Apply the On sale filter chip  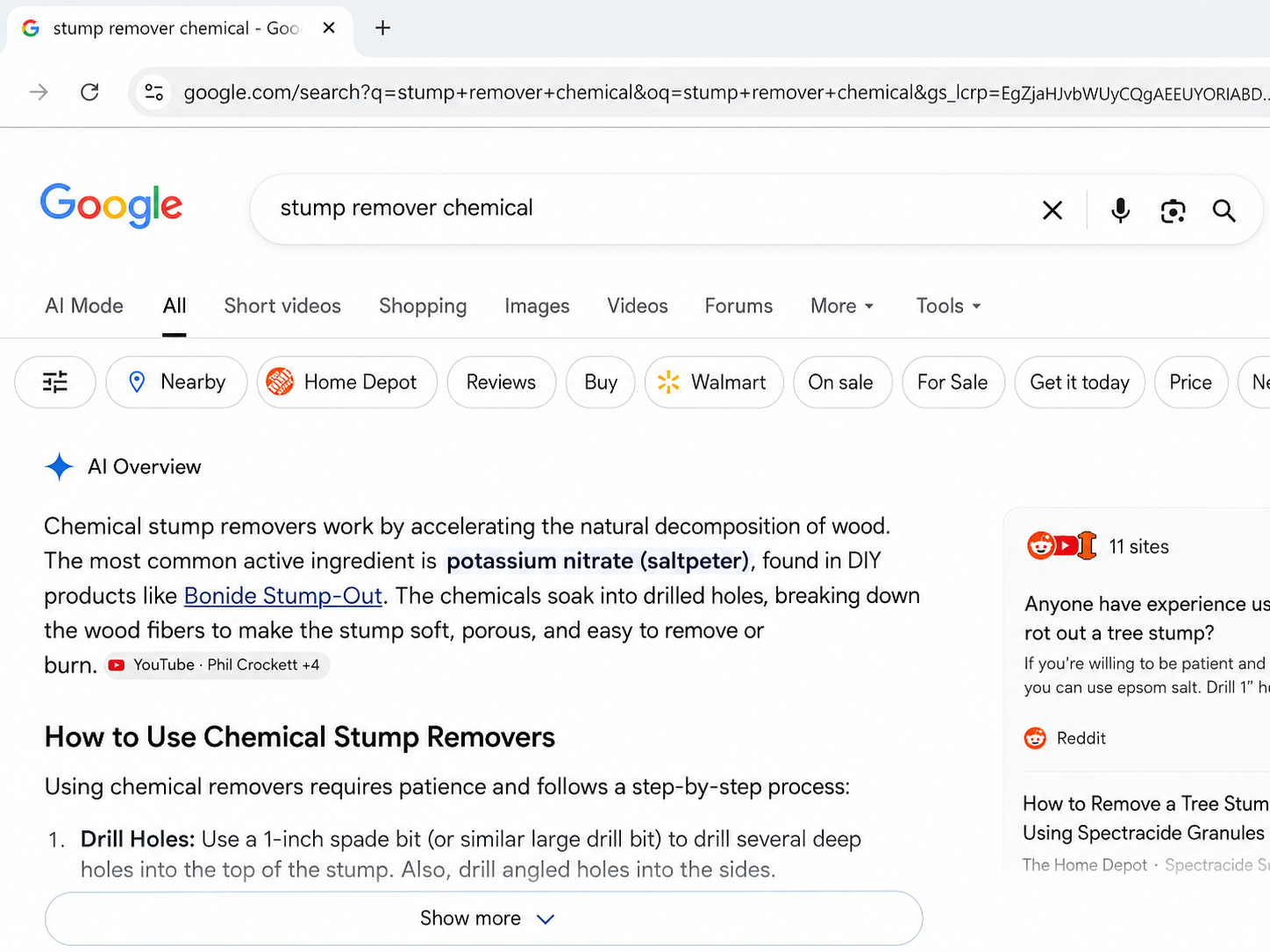(x=842, y=382)
